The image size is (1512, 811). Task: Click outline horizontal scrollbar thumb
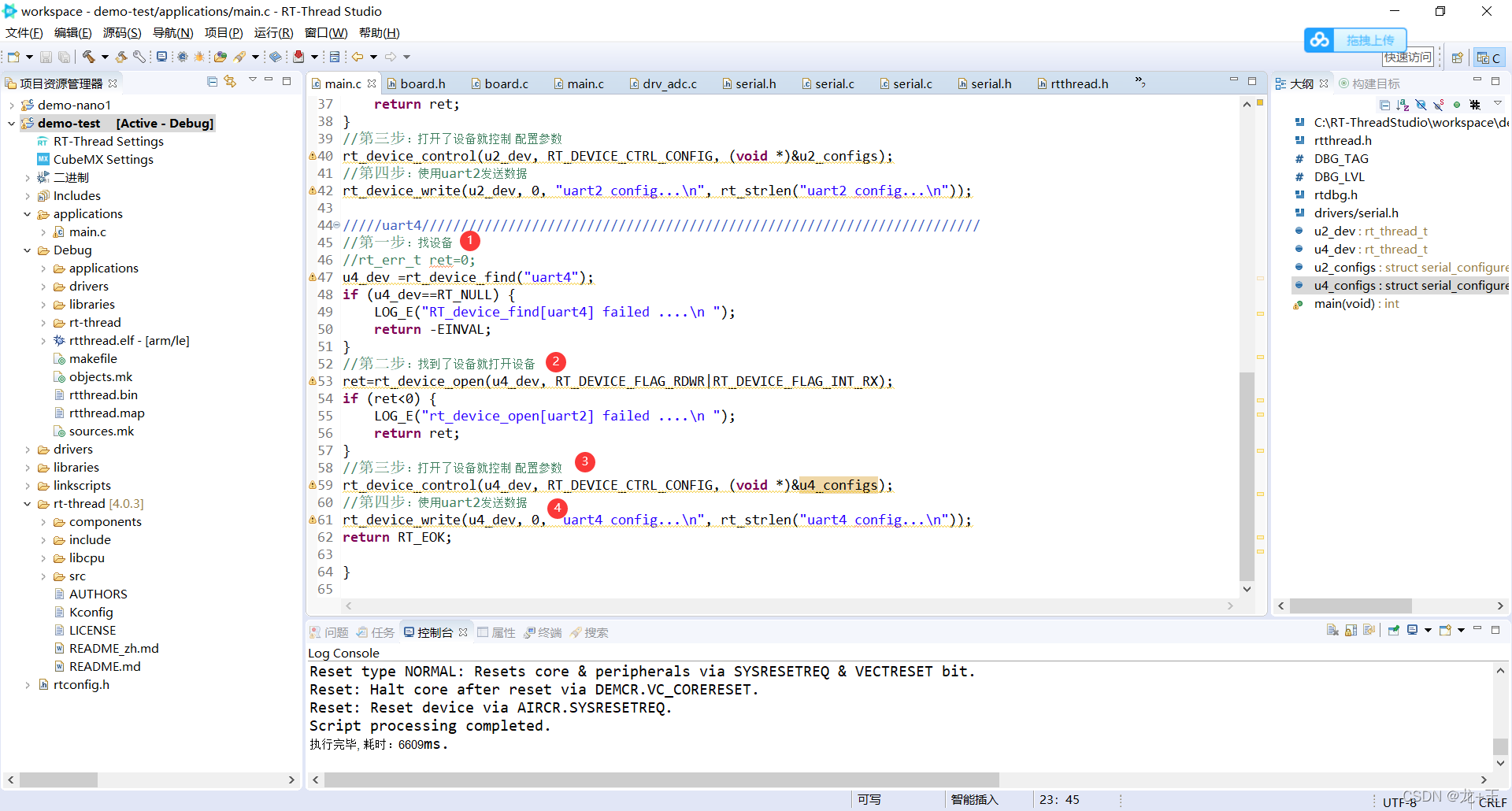[x=1351, y=605]
